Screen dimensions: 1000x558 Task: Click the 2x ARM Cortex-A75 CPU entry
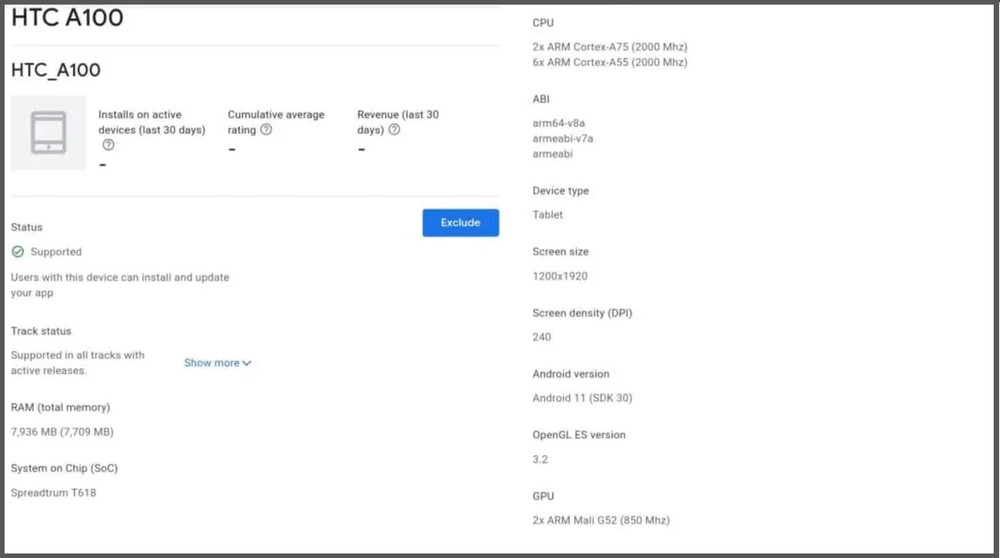[610, 47]
